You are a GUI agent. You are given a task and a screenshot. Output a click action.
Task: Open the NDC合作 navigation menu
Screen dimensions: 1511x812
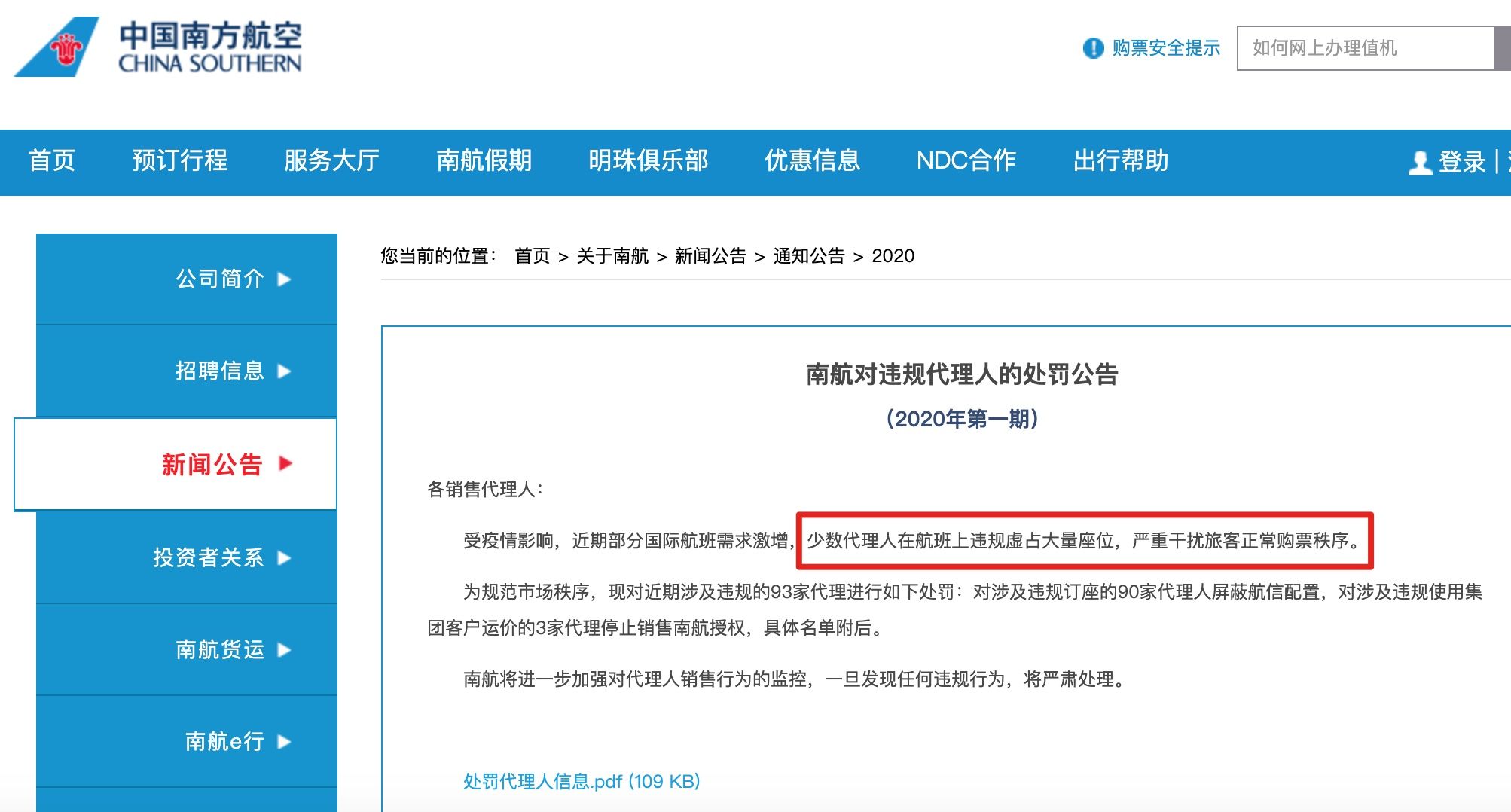coord(966,160)
